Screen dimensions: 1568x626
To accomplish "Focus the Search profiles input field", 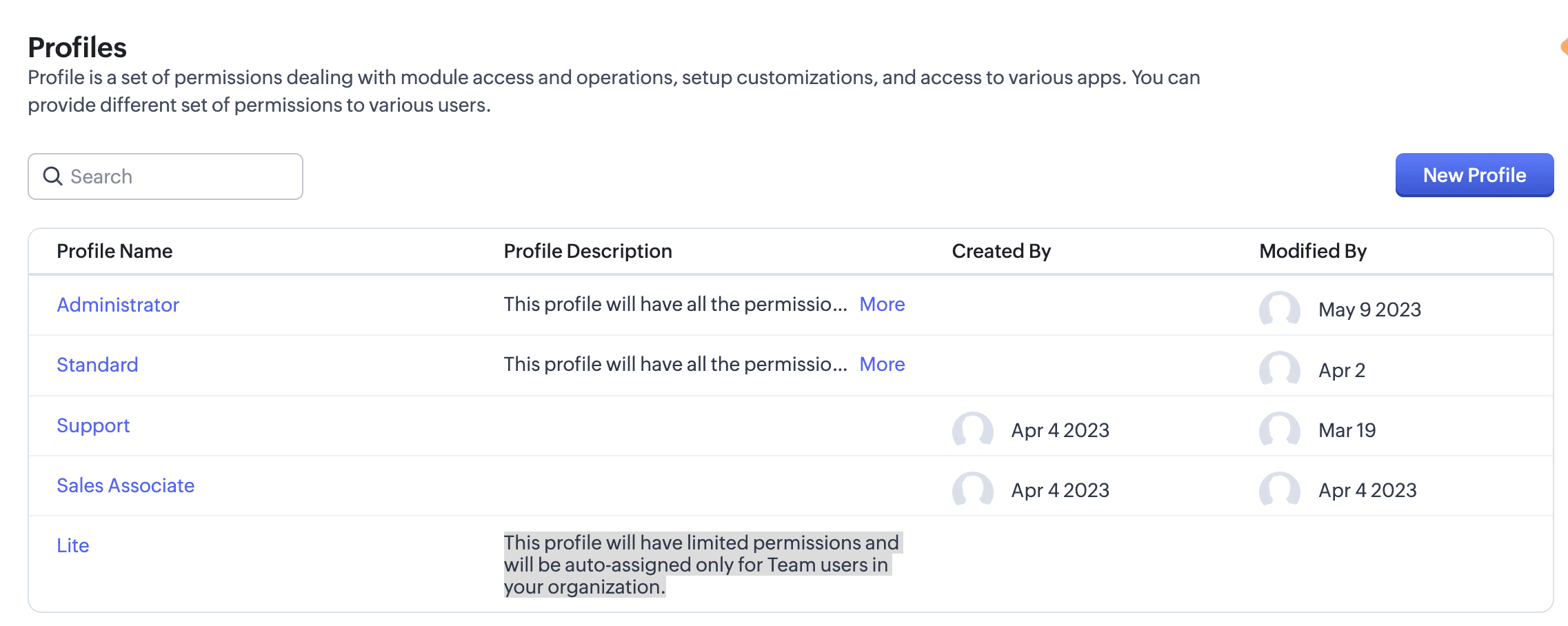I will pyautogui.click(x=179, y=176).
